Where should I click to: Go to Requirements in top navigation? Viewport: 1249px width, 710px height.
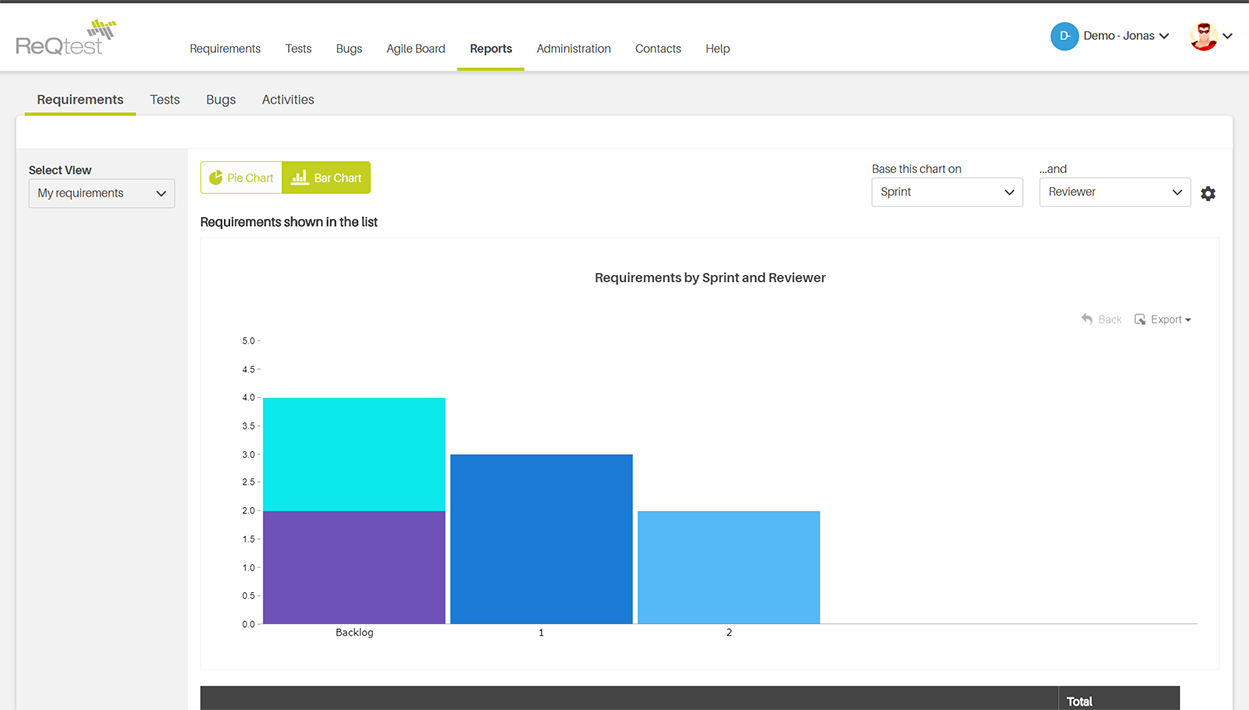tap(225, 49)
